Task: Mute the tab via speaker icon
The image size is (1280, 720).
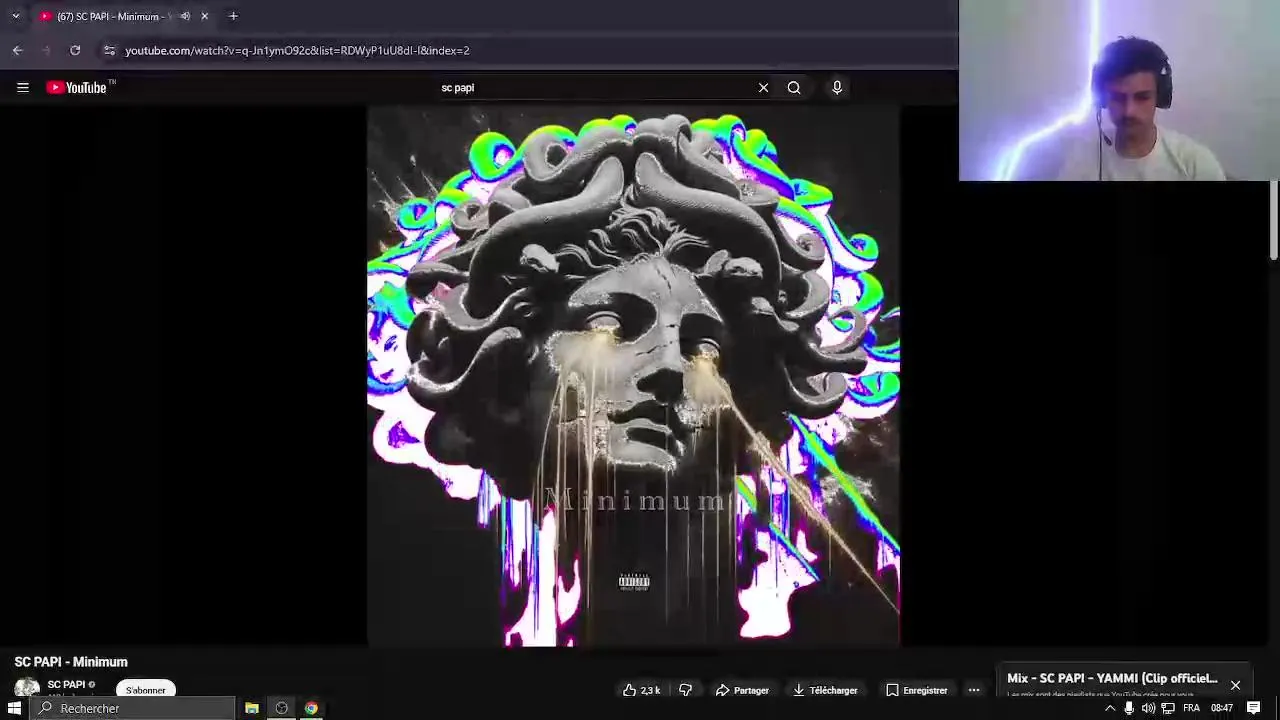Action: [x=185, y=16]
